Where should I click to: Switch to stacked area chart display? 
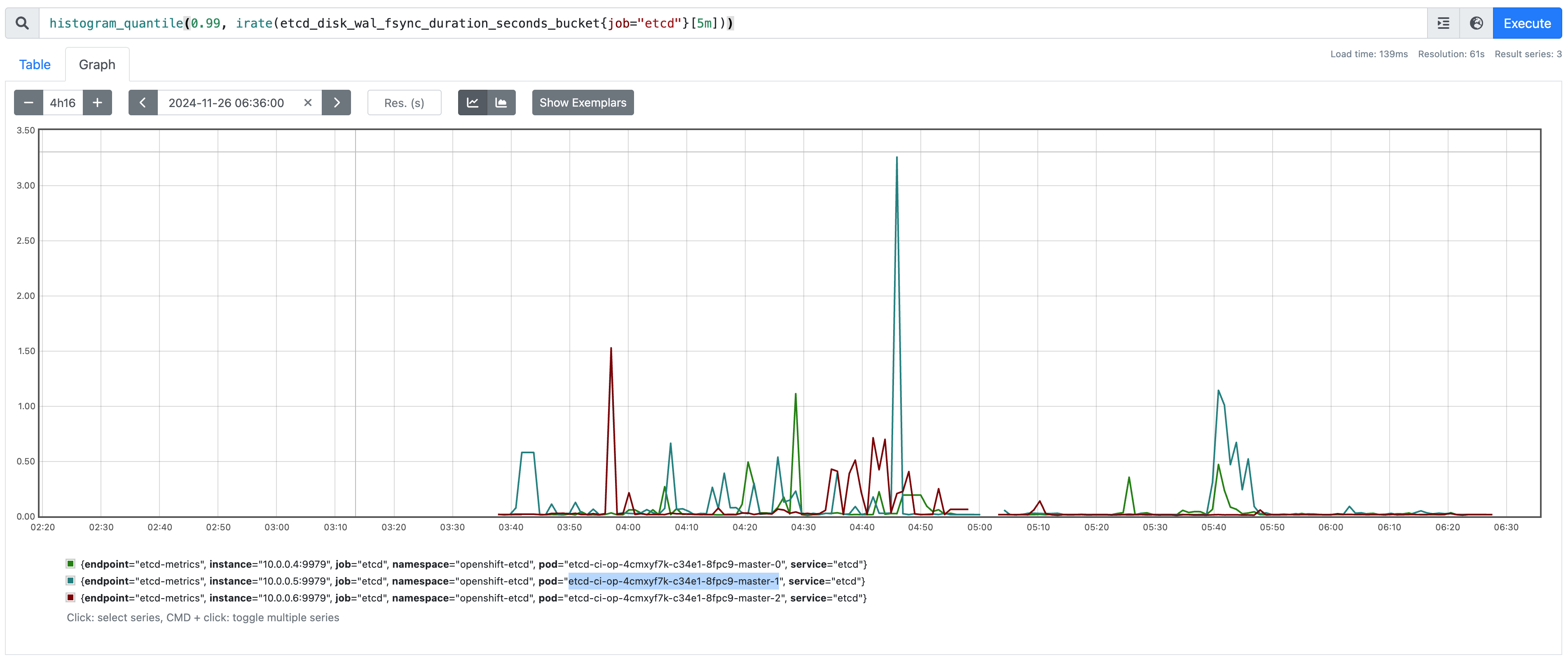501,103
